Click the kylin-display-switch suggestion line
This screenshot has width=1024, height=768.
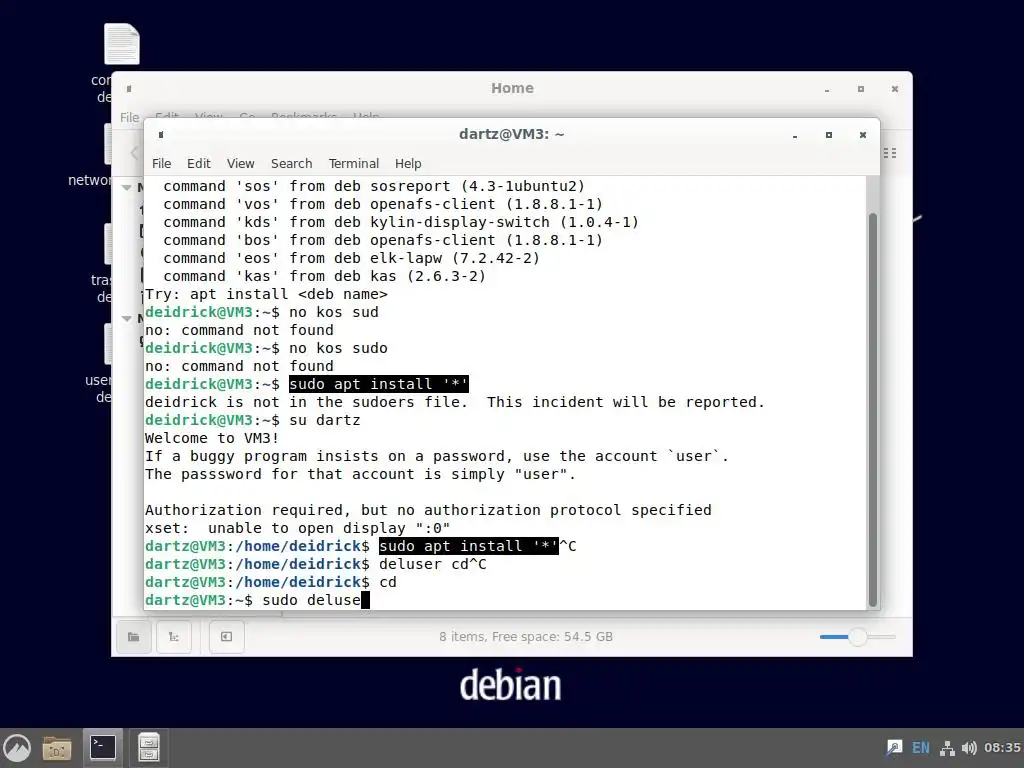click(x=401, y=222)
